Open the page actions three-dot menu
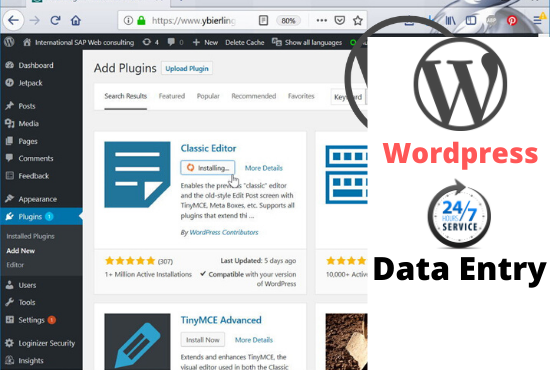 pyautogui.click(x=321, y=20)
